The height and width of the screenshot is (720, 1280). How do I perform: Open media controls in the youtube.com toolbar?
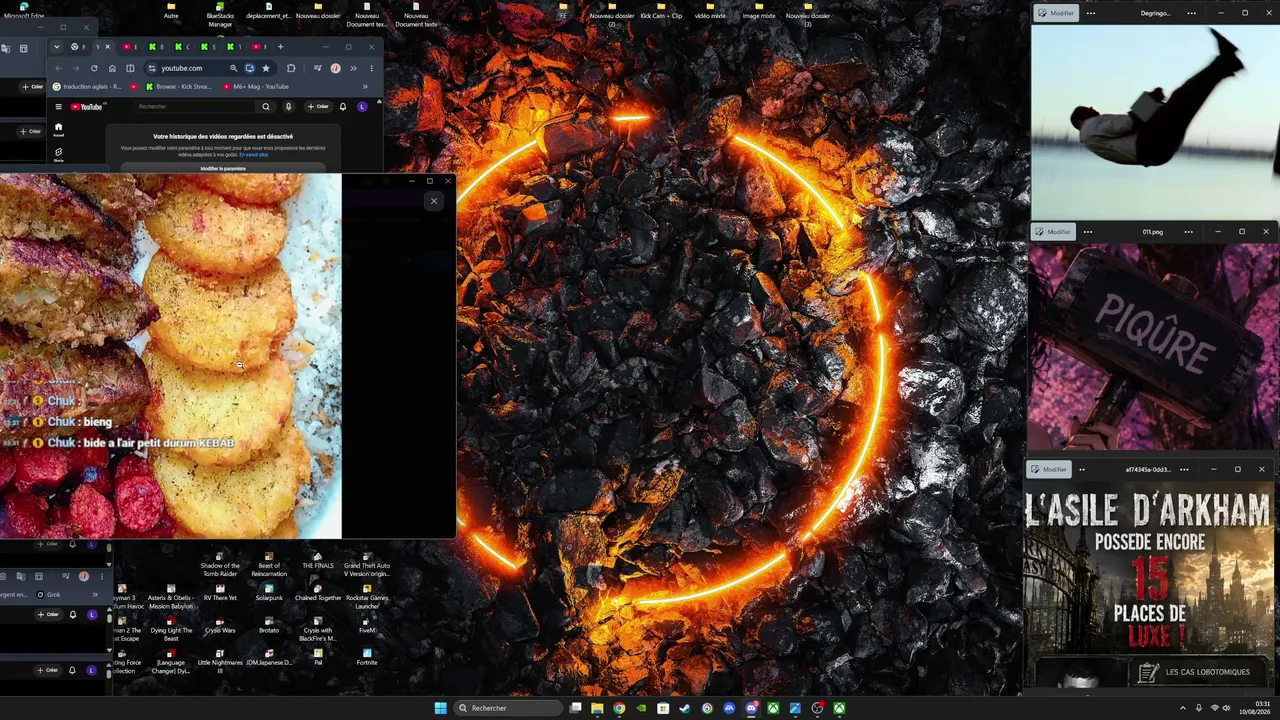point(317,68)
